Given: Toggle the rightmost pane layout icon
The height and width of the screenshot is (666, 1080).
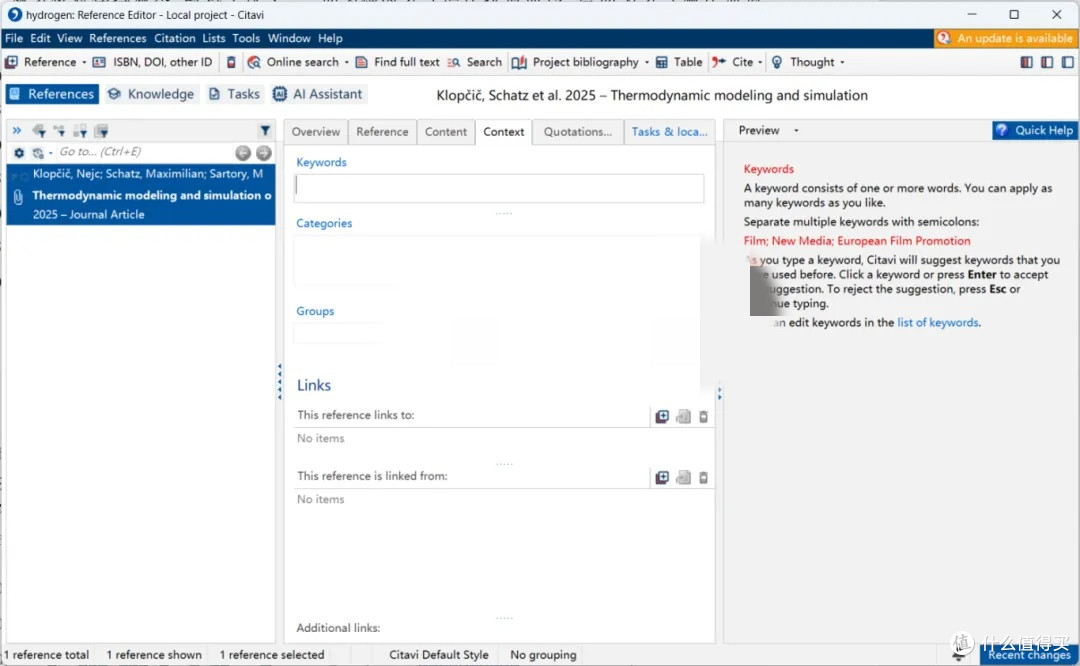Looking at the screenshot, I should (x=1067, y=62).
